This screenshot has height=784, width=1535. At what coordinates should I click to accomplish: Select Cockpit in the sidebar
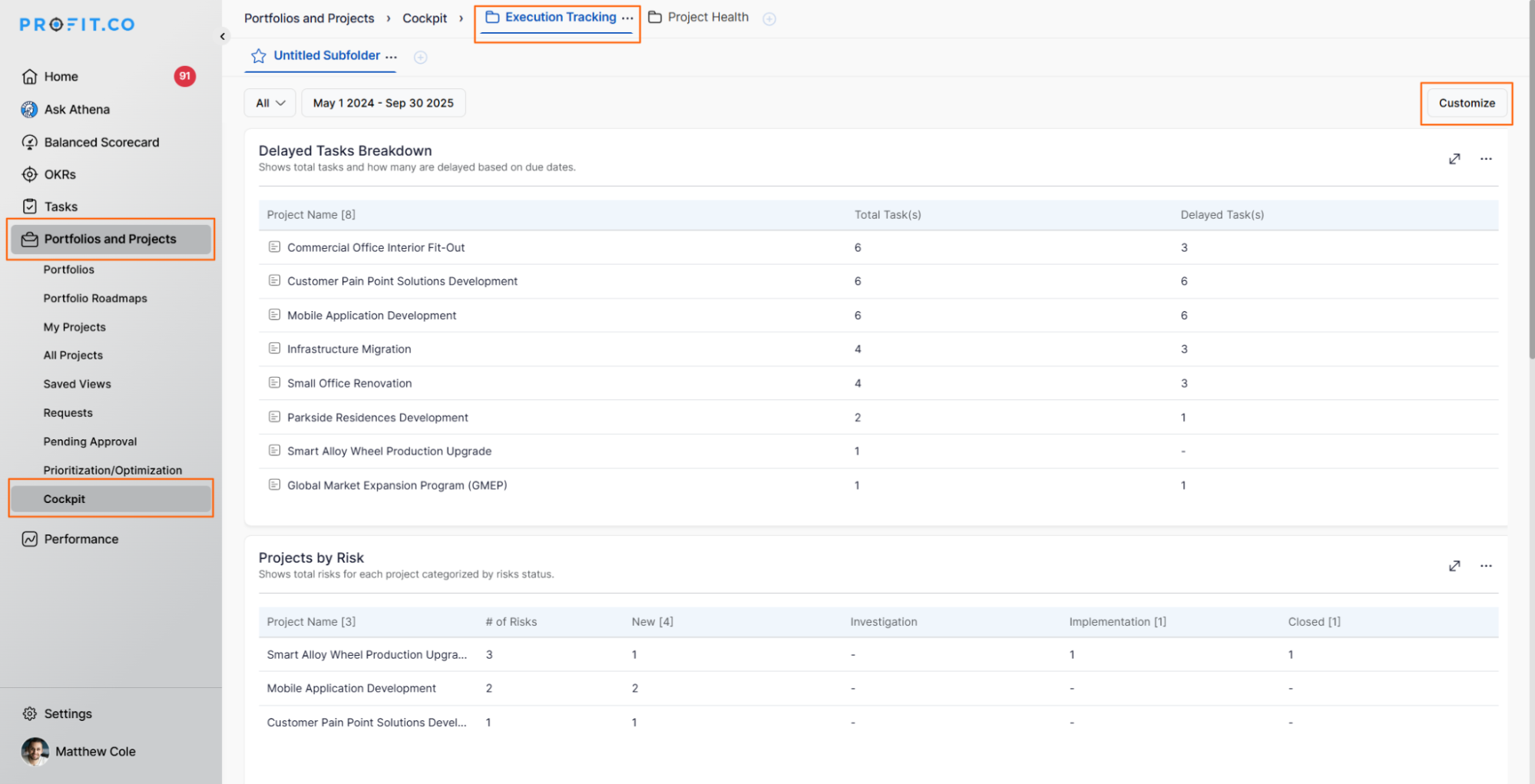[65, 499]
